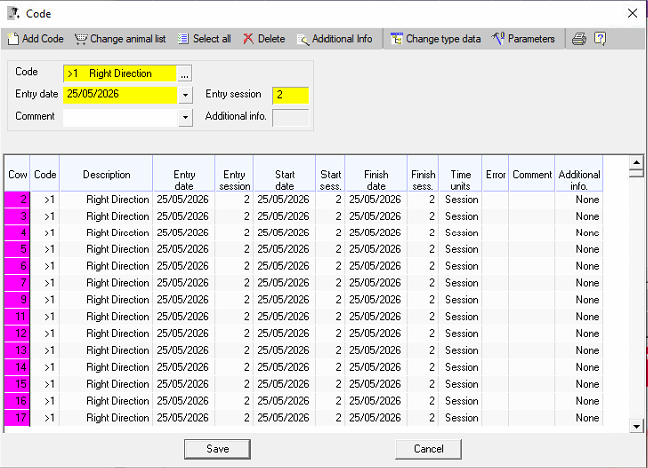Image resolution: width=648 pixels, height=468 pixels.
Task: Click the Delete toolbar button
Action: (264, 39)
